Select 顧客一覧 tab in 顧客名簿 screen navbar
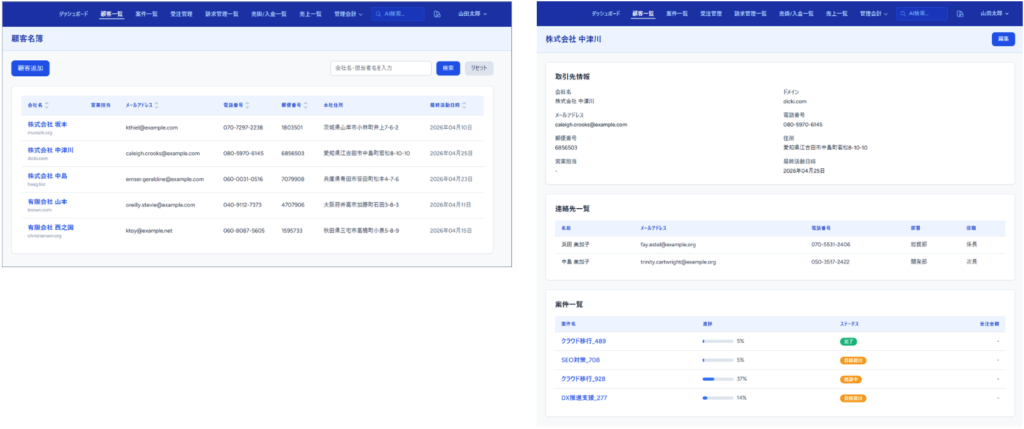Viewport: 1024px width, 429px height. coord(112,14)
